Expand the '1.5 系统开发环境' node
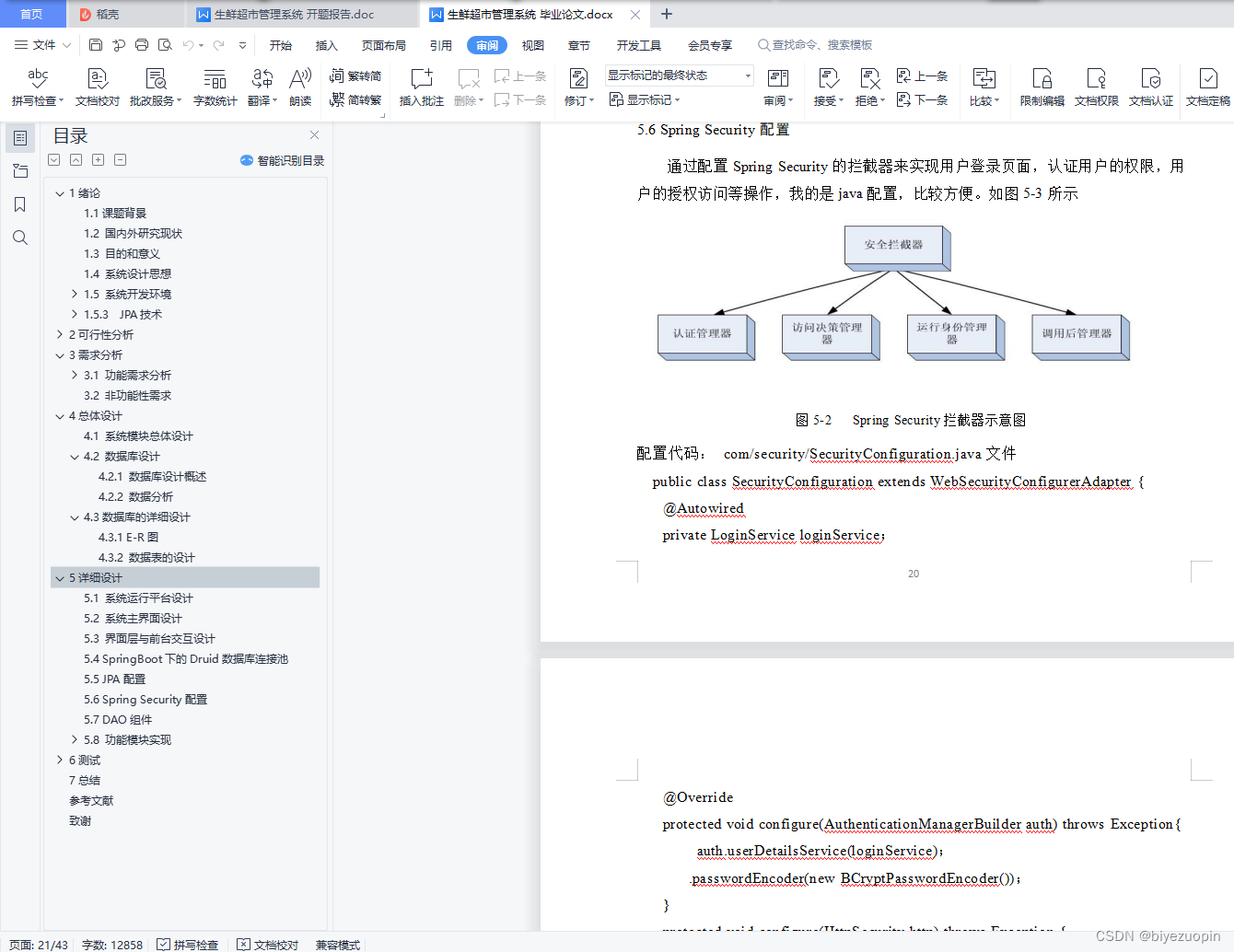 (x=75, y=295)
